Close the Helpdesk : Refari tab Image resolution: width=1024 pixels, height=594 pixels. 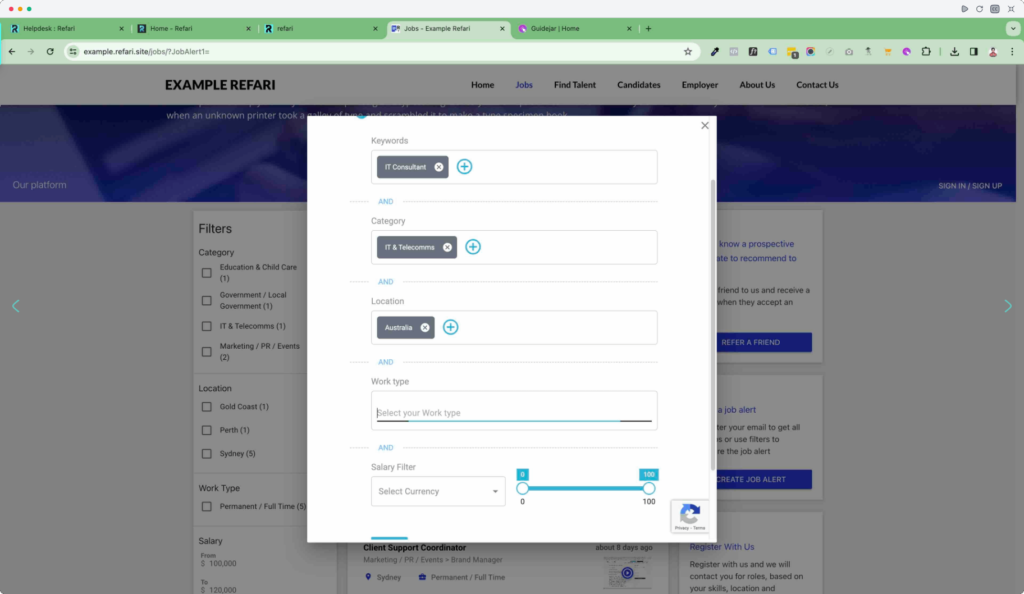click(121, 29)
